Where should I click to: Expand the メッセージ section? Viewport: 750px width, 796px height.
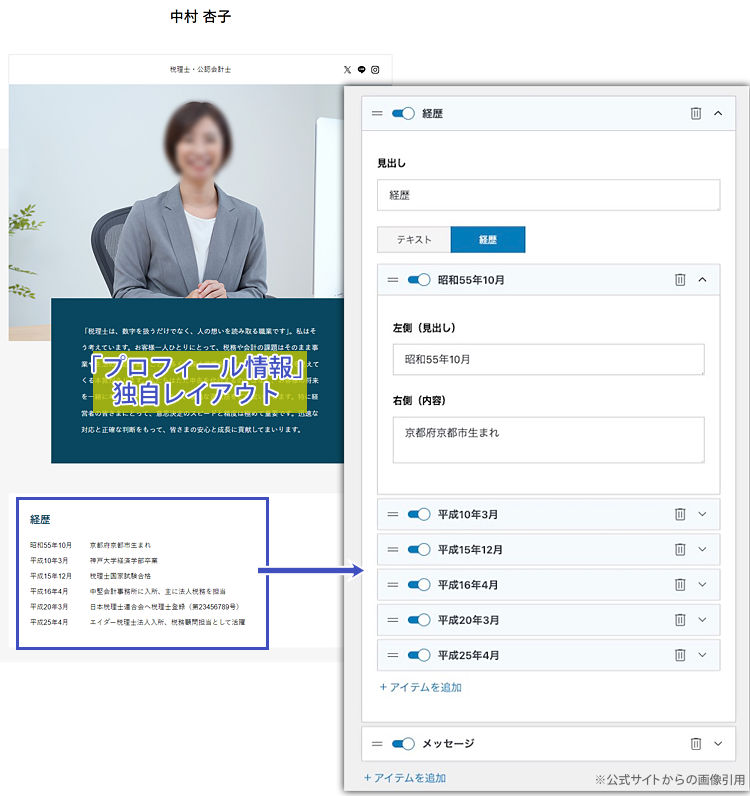coord(718,744)
